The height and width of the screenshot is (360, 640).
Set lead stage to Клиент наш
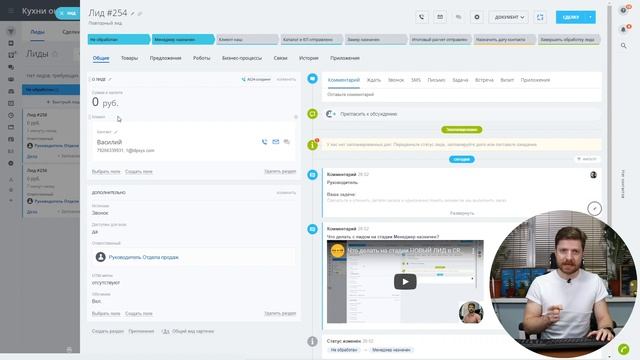click(x=247, y=39)
